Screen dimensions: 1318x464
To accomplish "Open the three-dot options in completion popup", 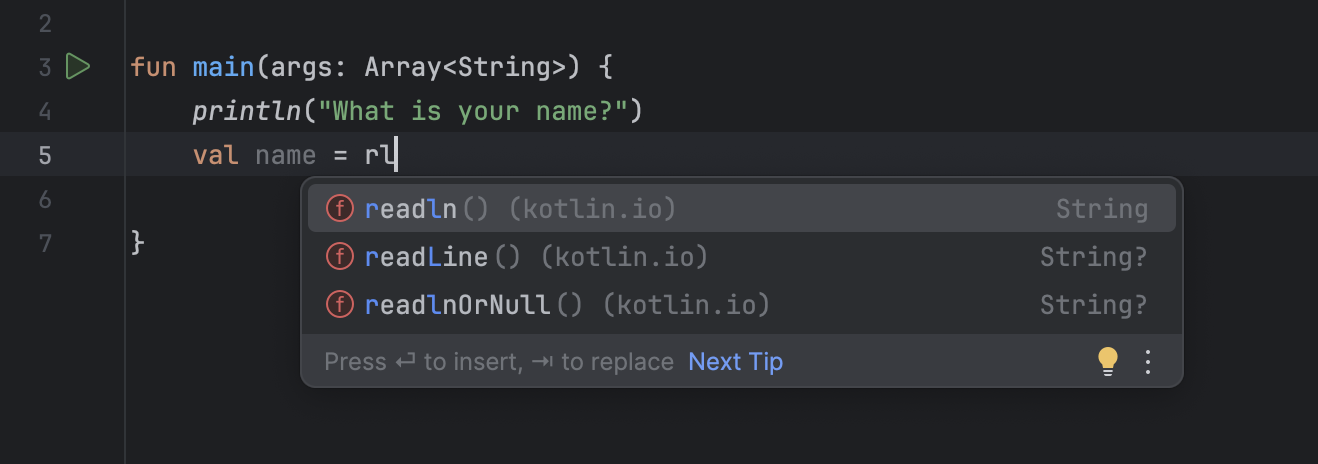I will (1148, 361).
